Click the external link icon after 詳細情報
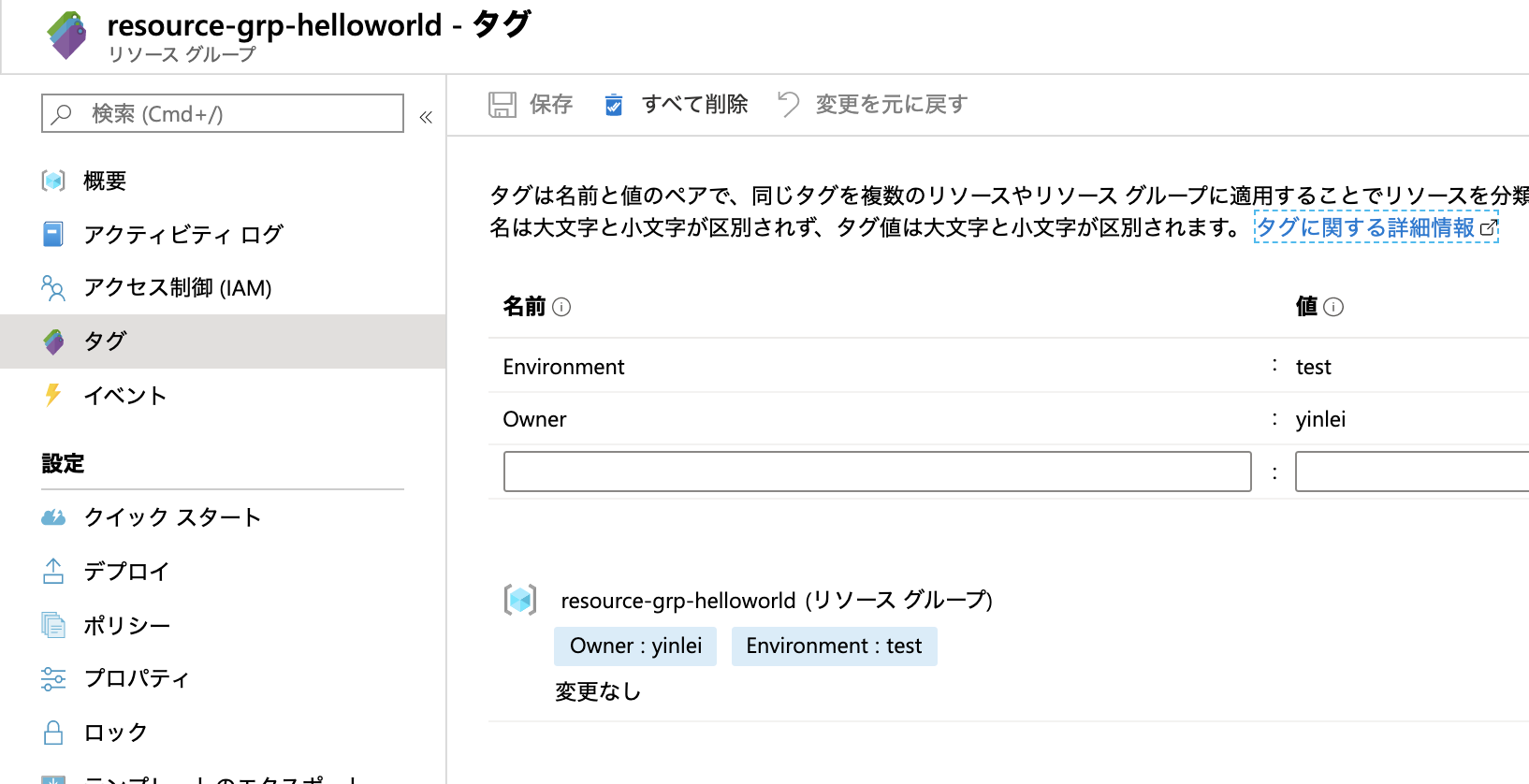This screenshot has height=784, width=1529. point(1488,227)
